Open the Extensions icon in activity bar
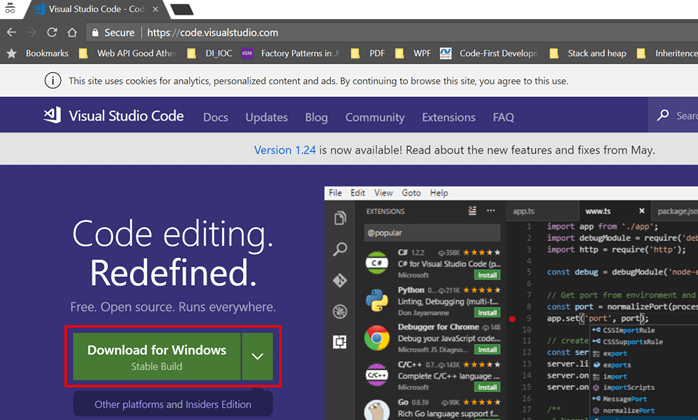The height and width of the screenshot is (420, 698). pyautogui.click(x=340, y=342)
